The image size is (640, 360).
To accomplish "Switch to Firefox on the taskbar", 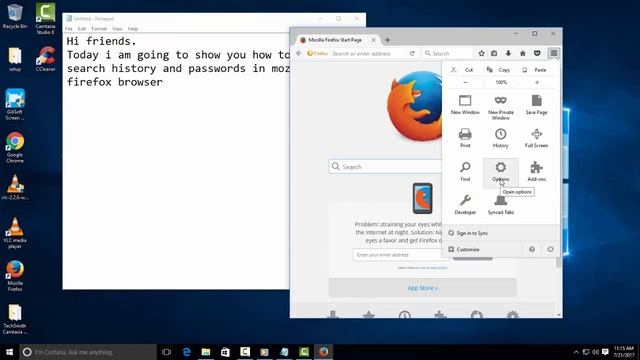I will coord(324,352).
